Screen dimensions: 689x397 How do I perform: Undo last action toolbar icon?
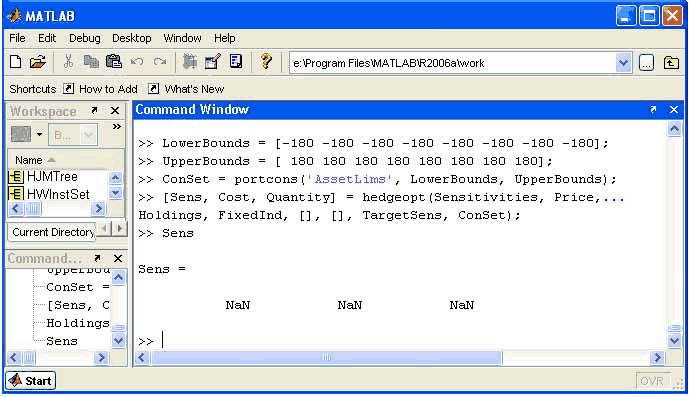[x=137, y=62]
